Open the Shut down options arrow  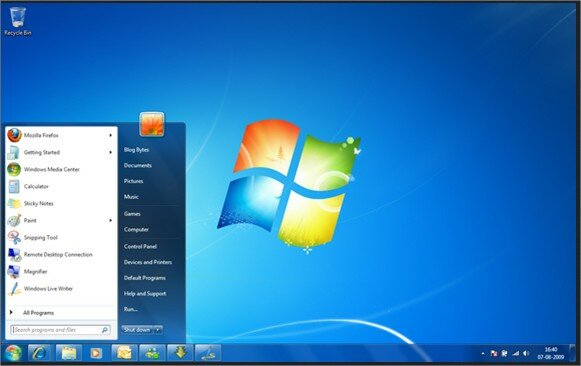tap(158, 330)
